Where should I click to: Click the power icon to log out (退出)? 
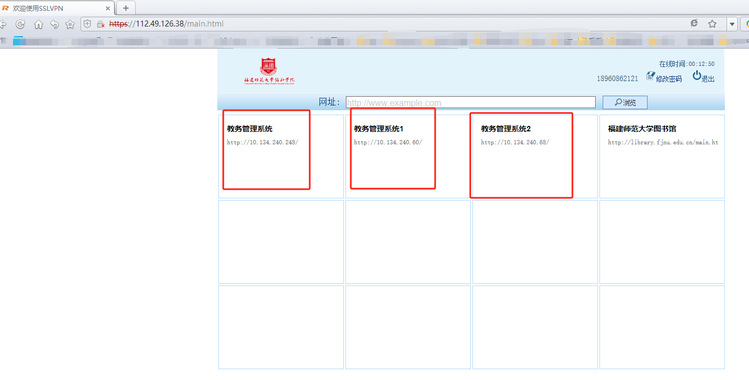click(x=697, y=75)
